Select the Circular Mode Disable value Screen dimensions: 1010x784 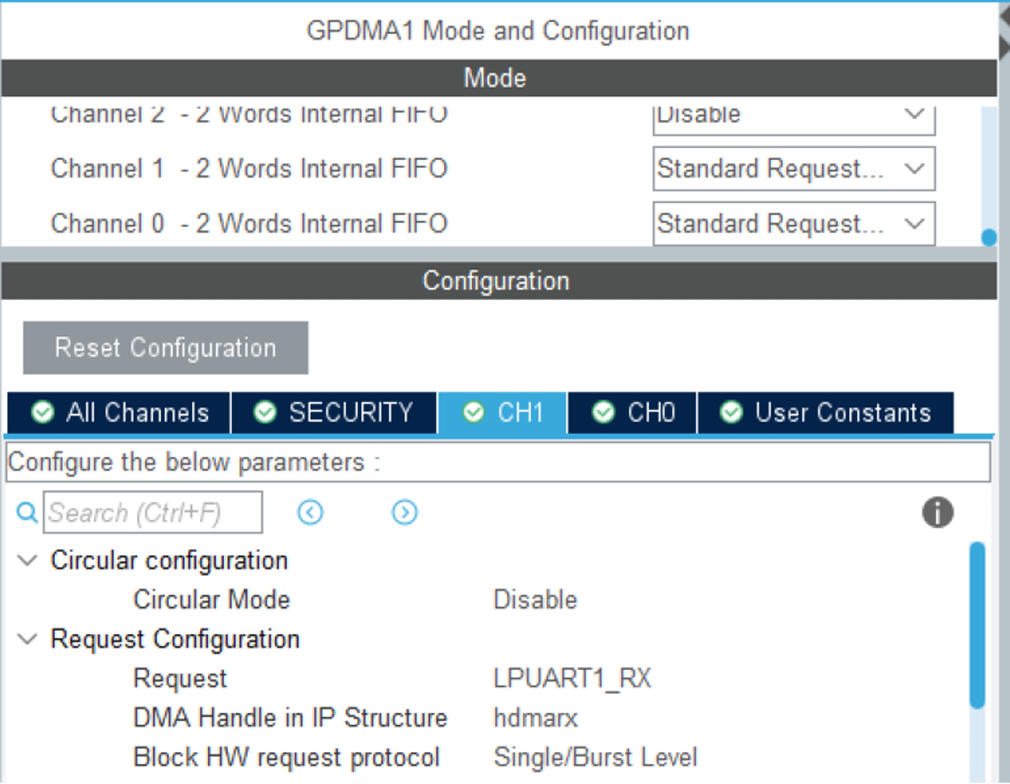(535, 600)
